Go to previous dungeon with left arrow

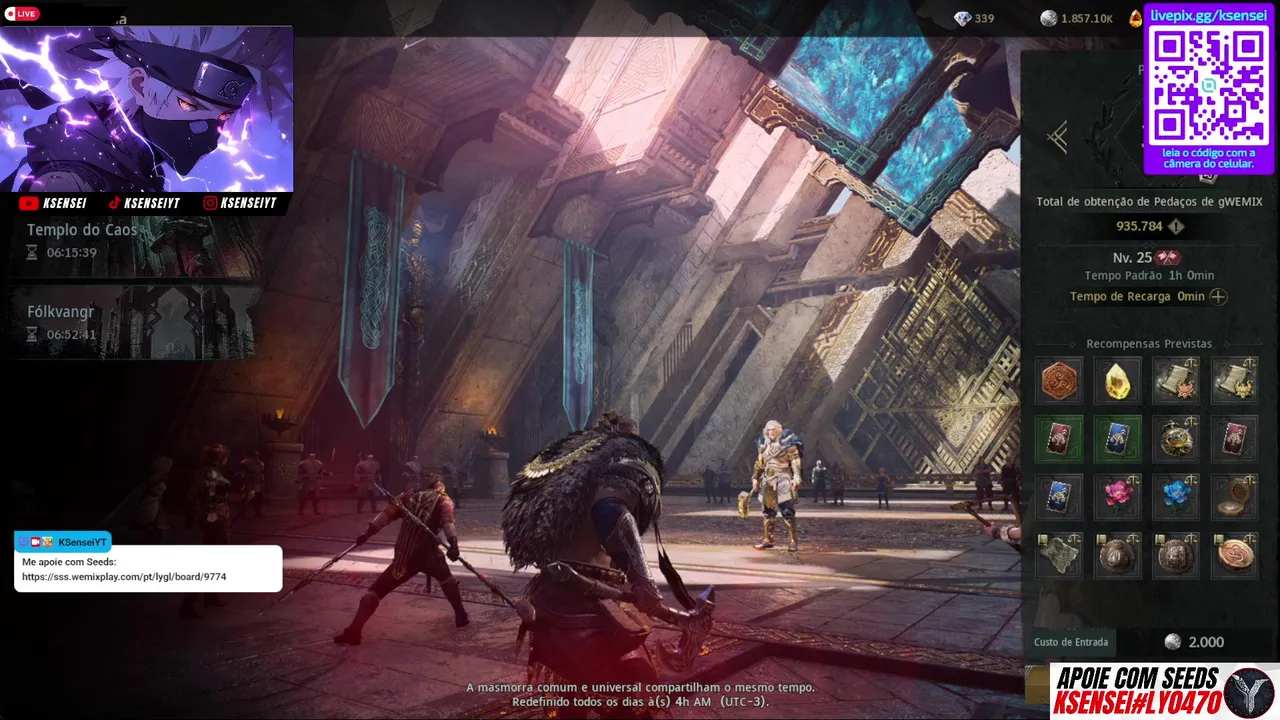click(x=1057, y=137)
